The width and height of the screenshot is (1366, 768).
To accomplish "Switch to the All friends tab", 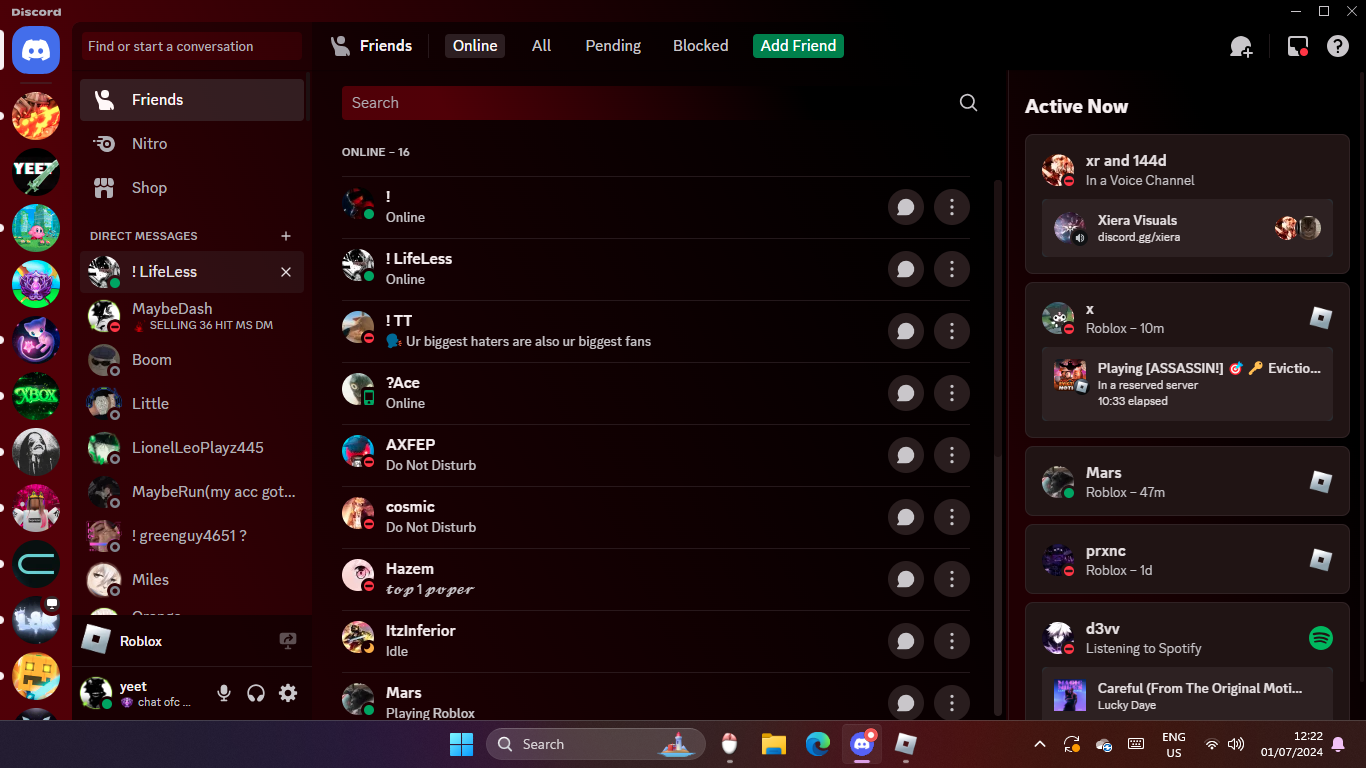I will click(542, 46).
